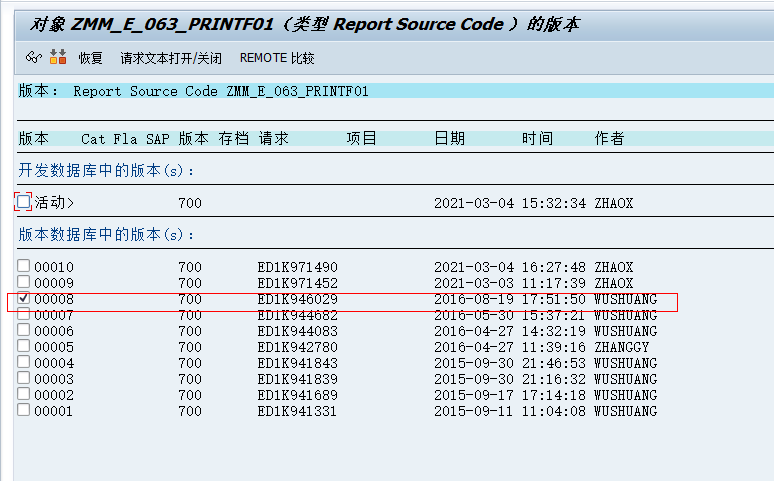Click request ED1K941331
Viewport: 774px width, 481px height.
(298, 411)
